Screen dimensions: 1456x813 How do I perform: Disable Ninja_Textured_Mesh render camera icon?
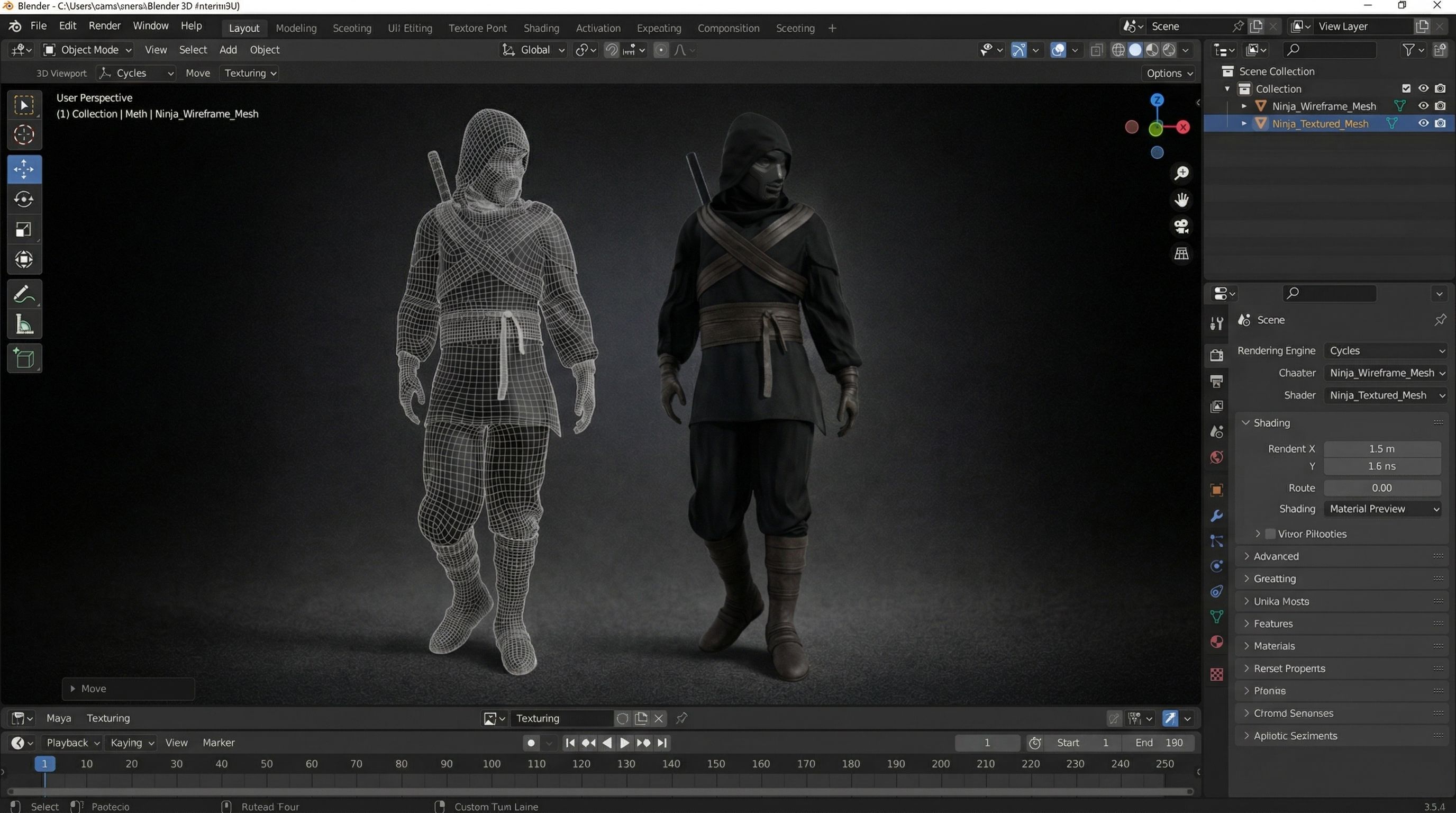coord(1440,123)
